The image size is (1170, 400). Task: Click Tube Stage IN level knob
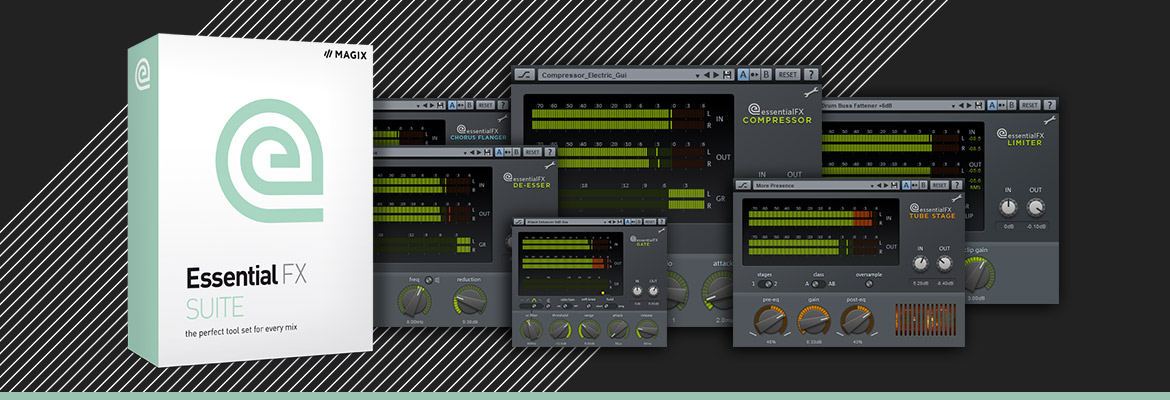click(x=921, y=263)
